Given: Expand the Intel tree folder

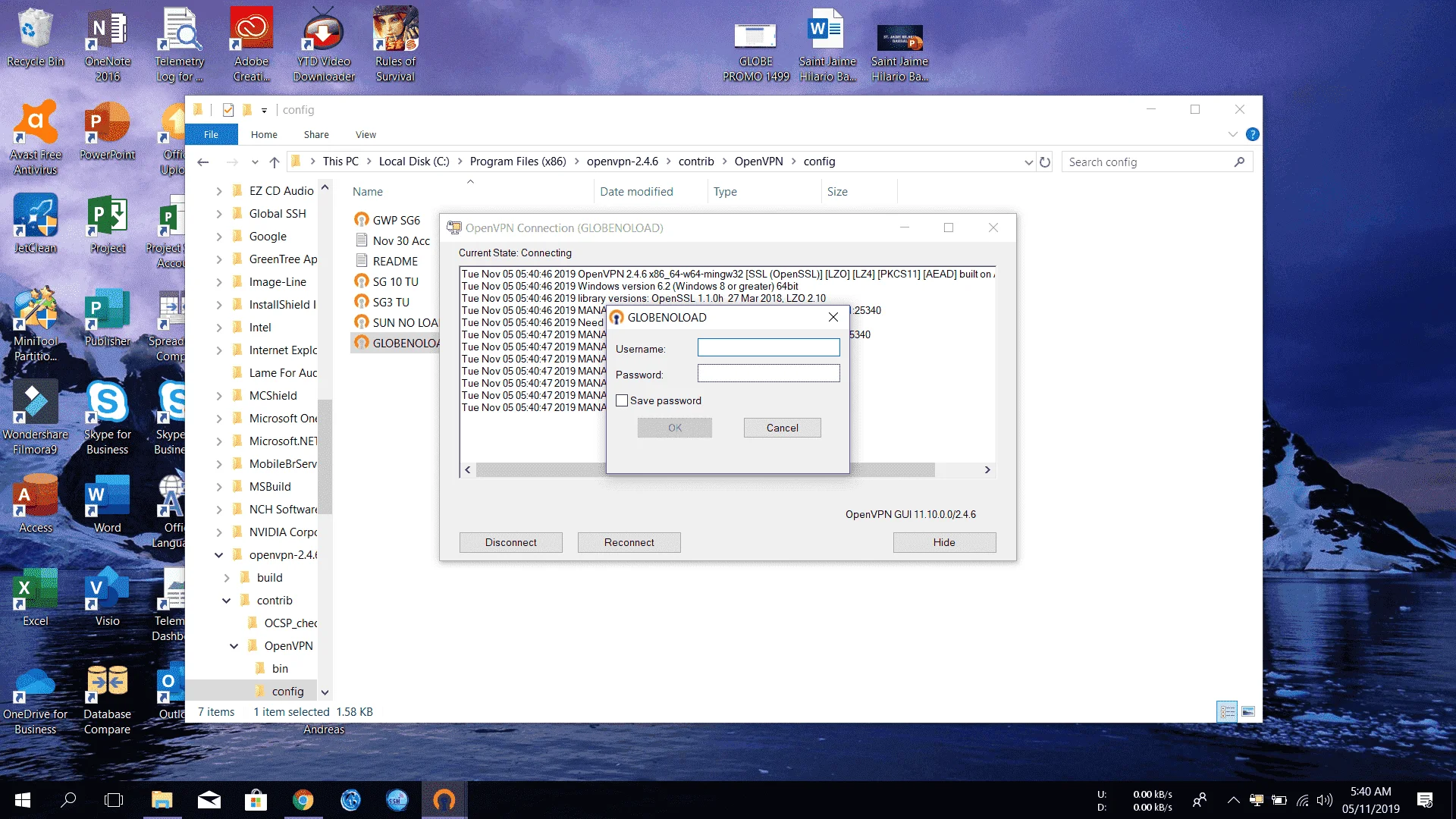Looking at the screenshot, I should pos(219,328).
